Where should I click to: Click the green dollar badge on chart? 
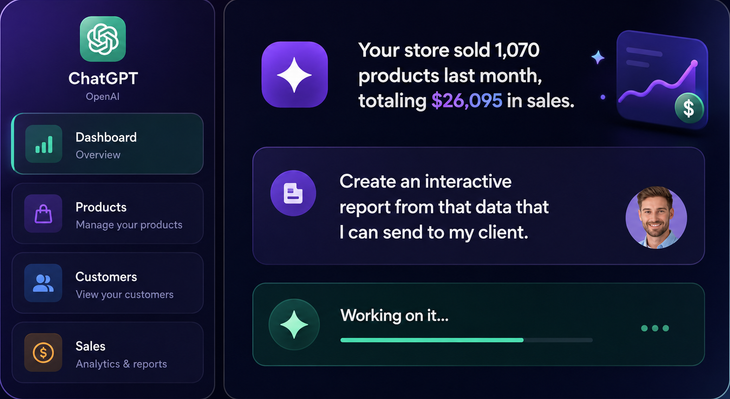pos(689,108)
